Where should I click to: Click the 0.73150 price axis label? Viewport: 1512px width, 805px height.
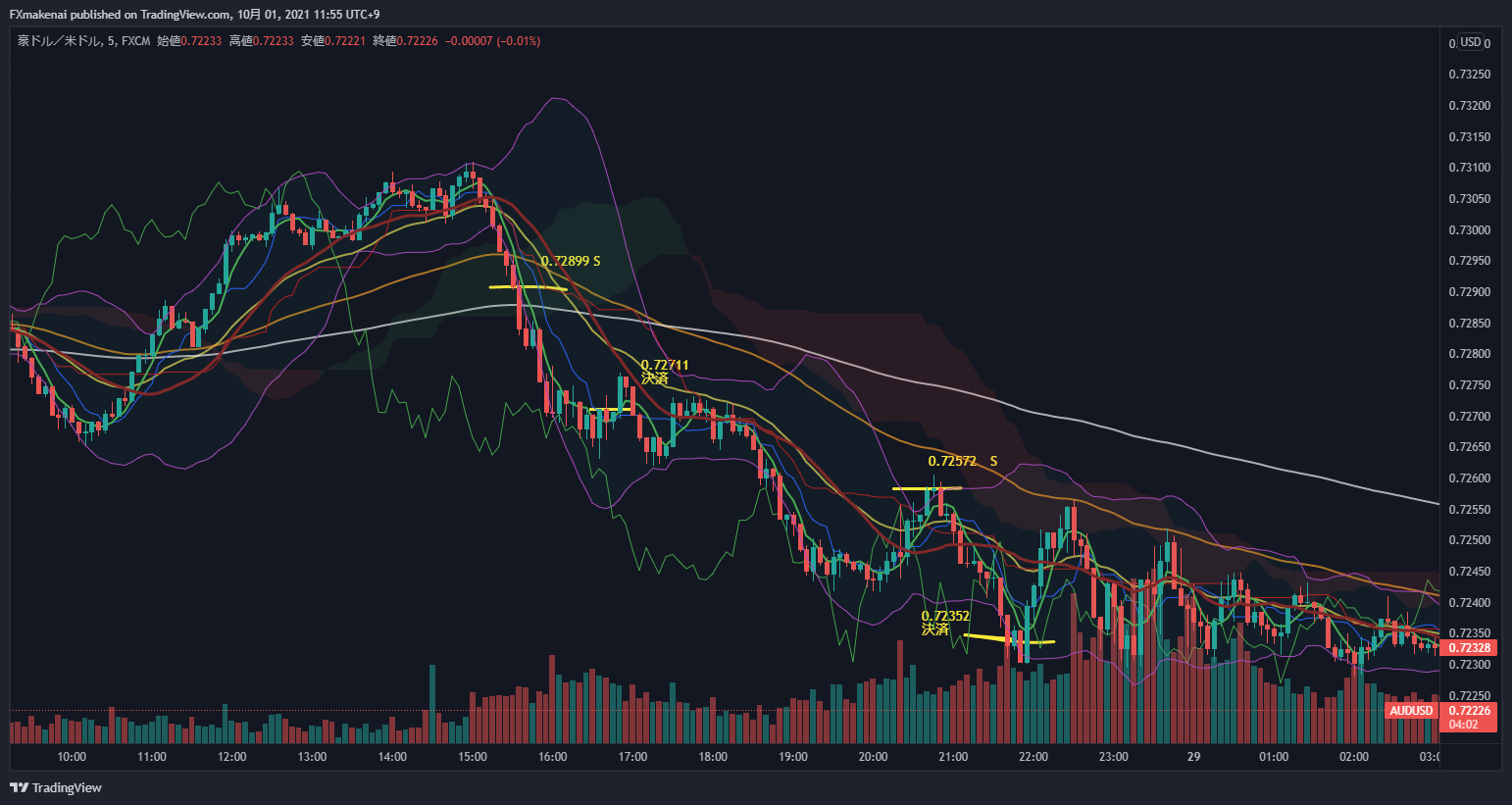point(1470,137)
